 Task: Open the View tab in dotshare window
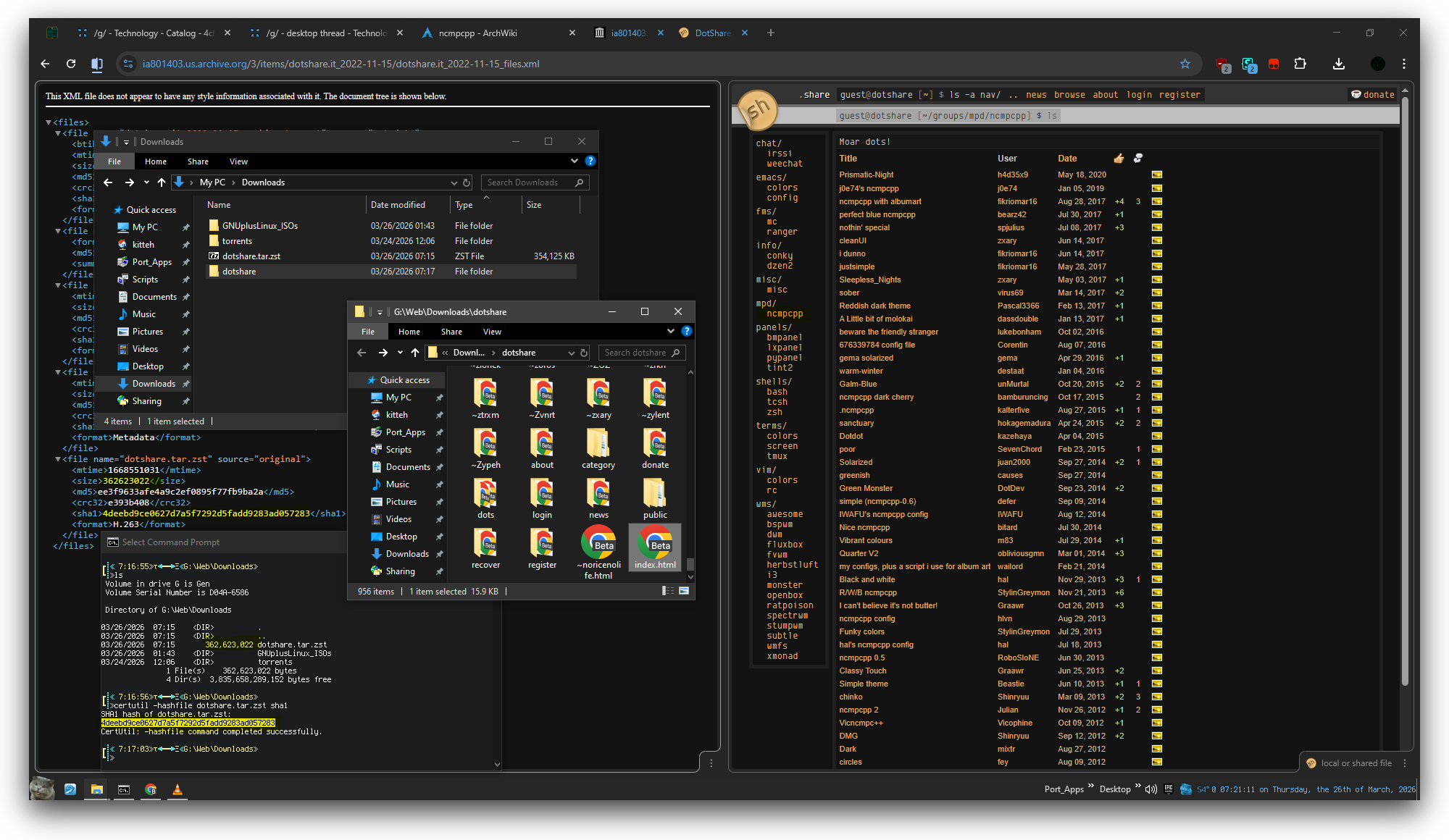tap(492, 332)
